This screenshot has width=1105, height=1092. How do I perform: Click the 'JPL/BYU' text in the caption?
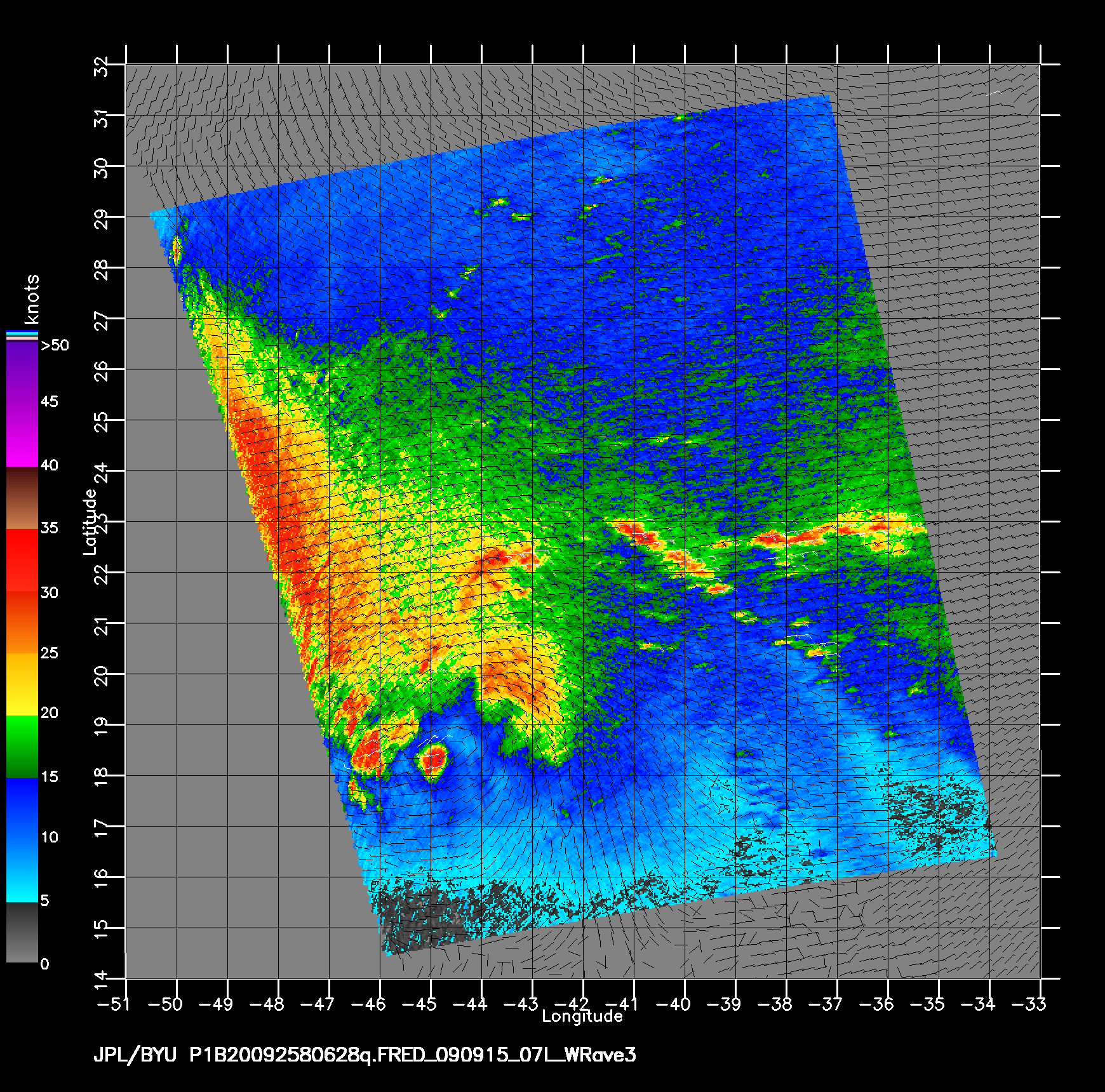coord(135,1055)
